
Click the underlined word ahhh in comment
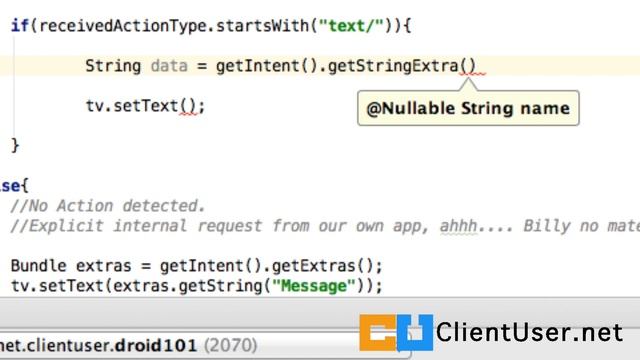[x=458, y=226]
